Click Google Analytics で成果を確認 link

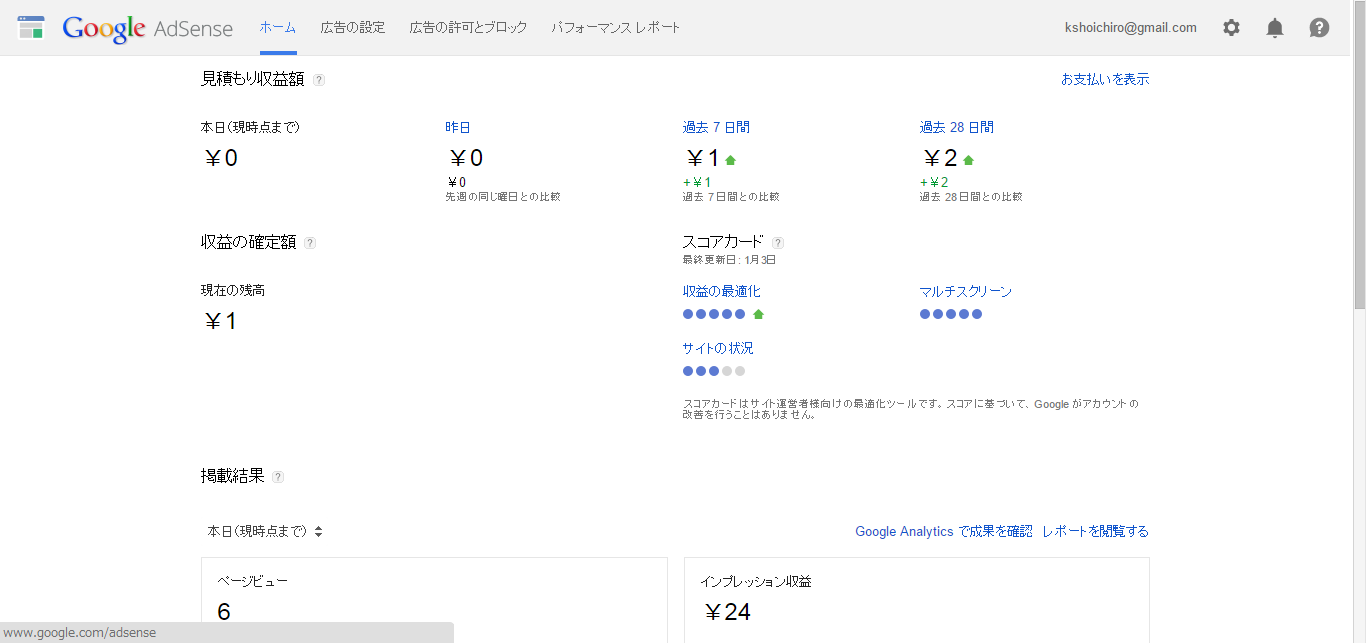(944, 531)
